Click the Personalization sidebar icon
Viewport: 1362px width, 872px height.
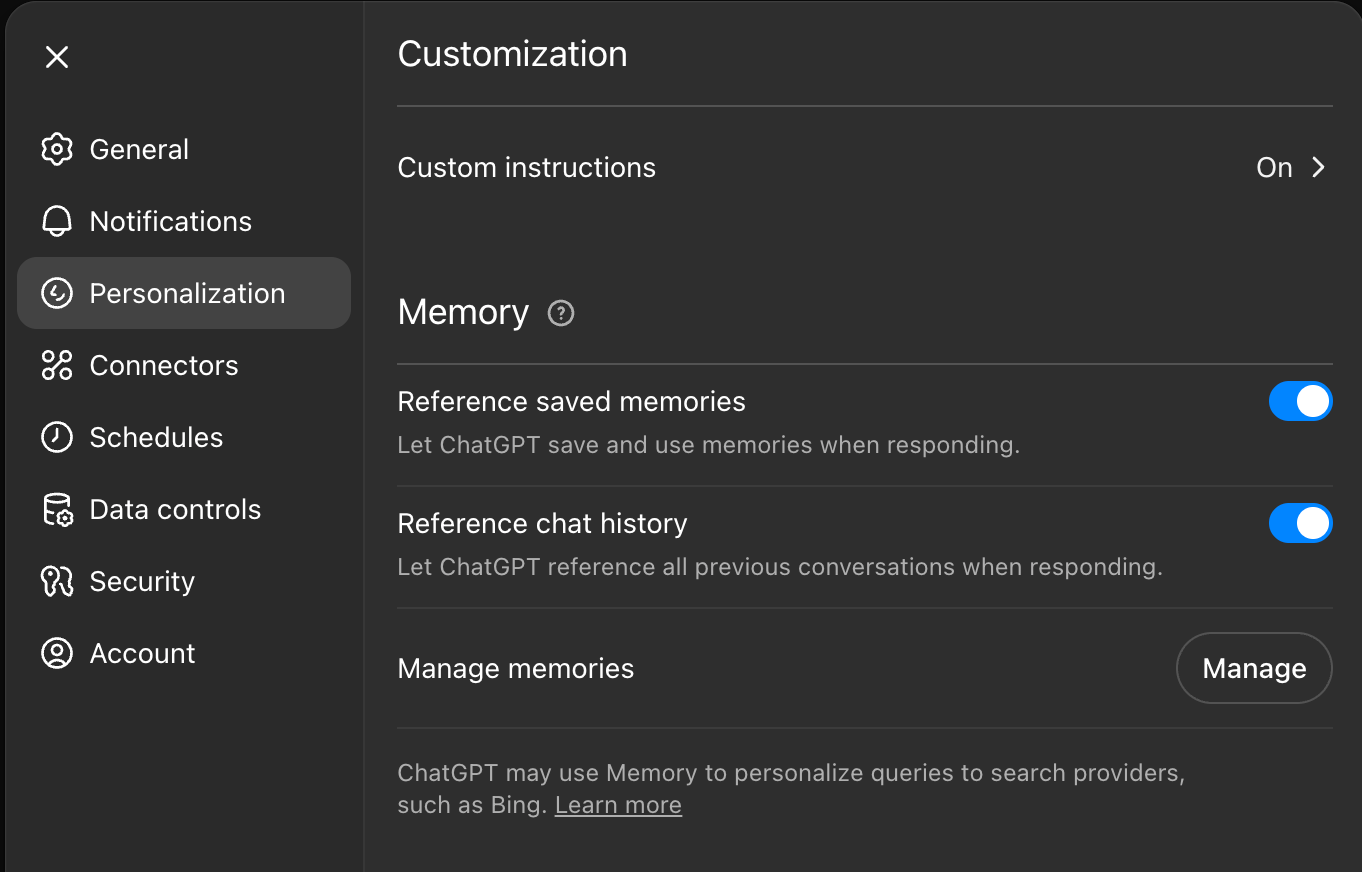click(57, 293)
